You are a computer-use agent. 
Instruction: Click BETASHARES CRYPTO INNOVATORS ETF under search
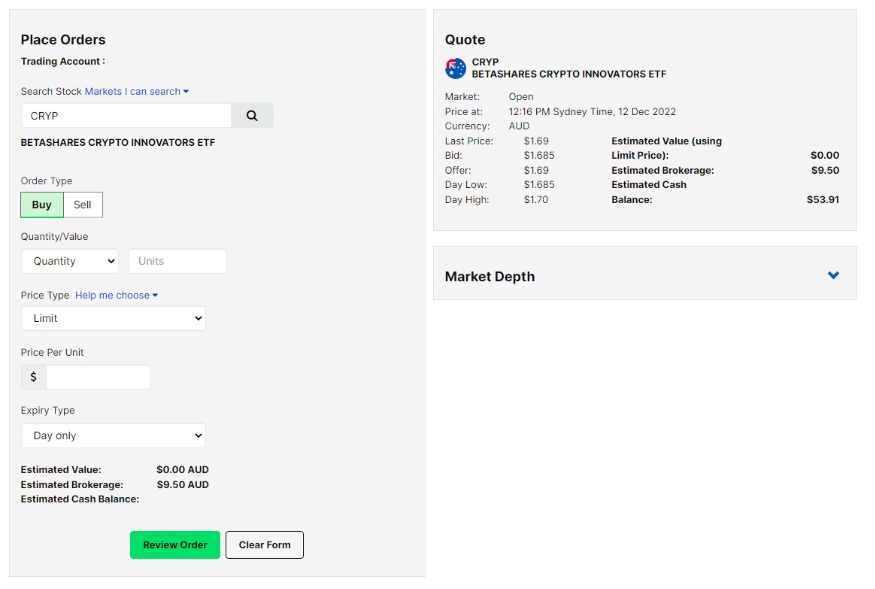click(118, 142)
